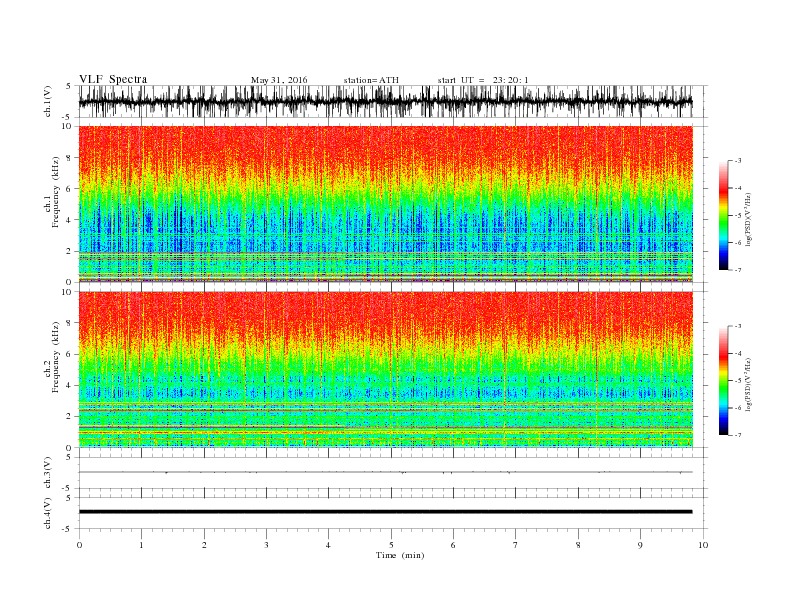Click the "6" tick on the Time axis
This screenshot has height=612, width=792.
pos(453,545)
